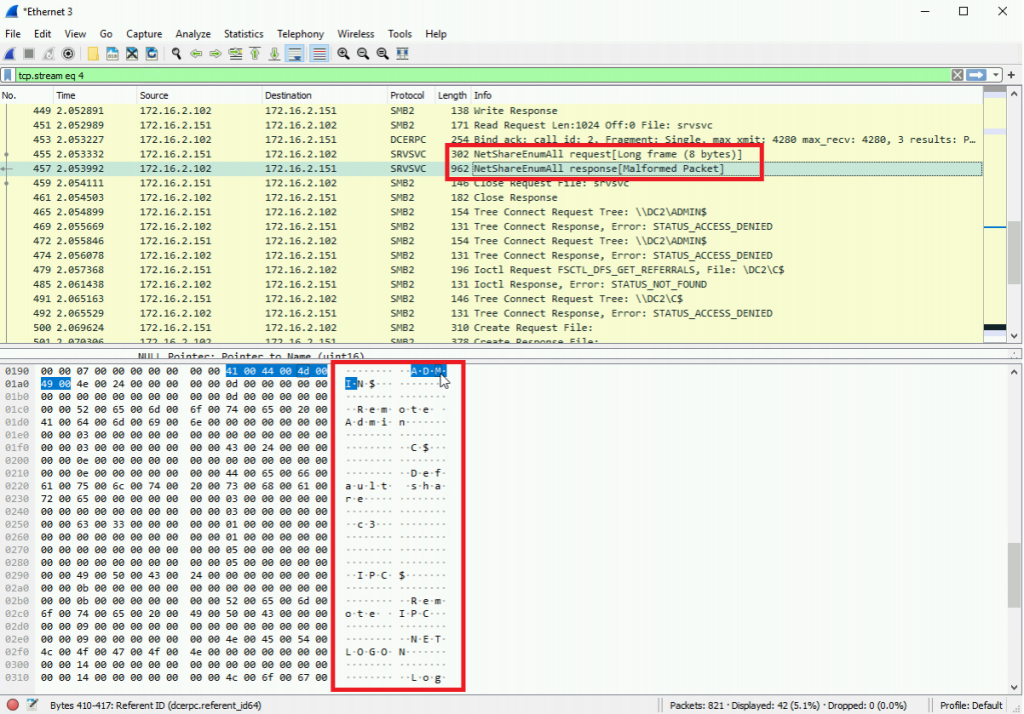The image size is (1024, 714).
Task: Select packet 461 Close Response
Action: pos(491,198)
